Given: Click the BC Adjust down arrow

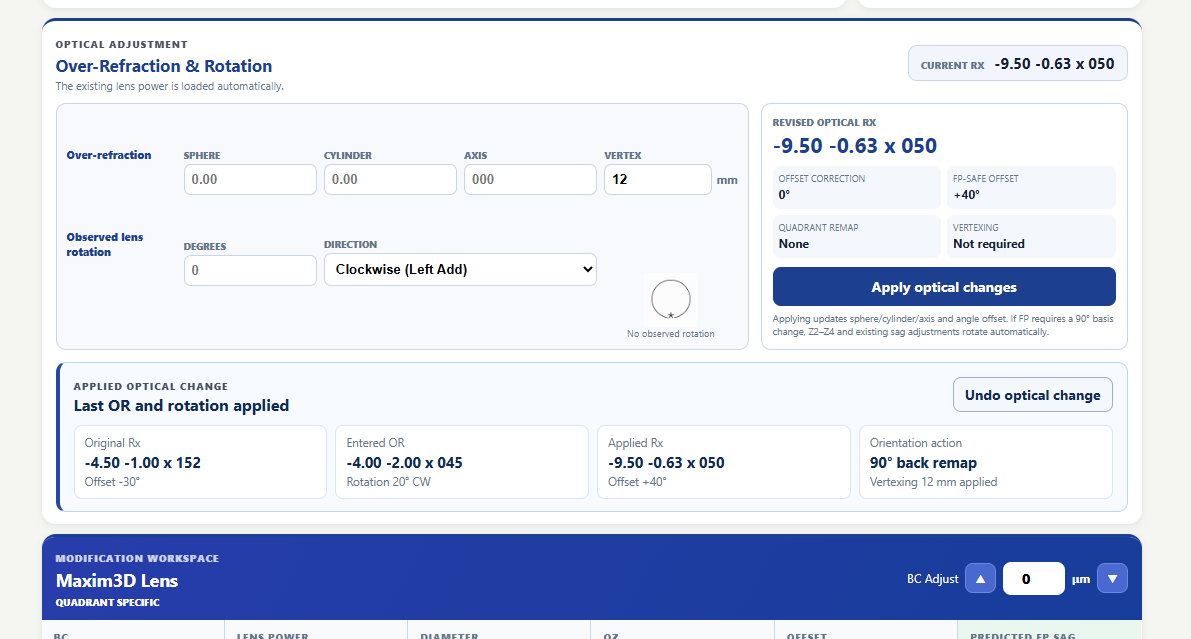Looking at the screenshot, I should point(1112,578).
